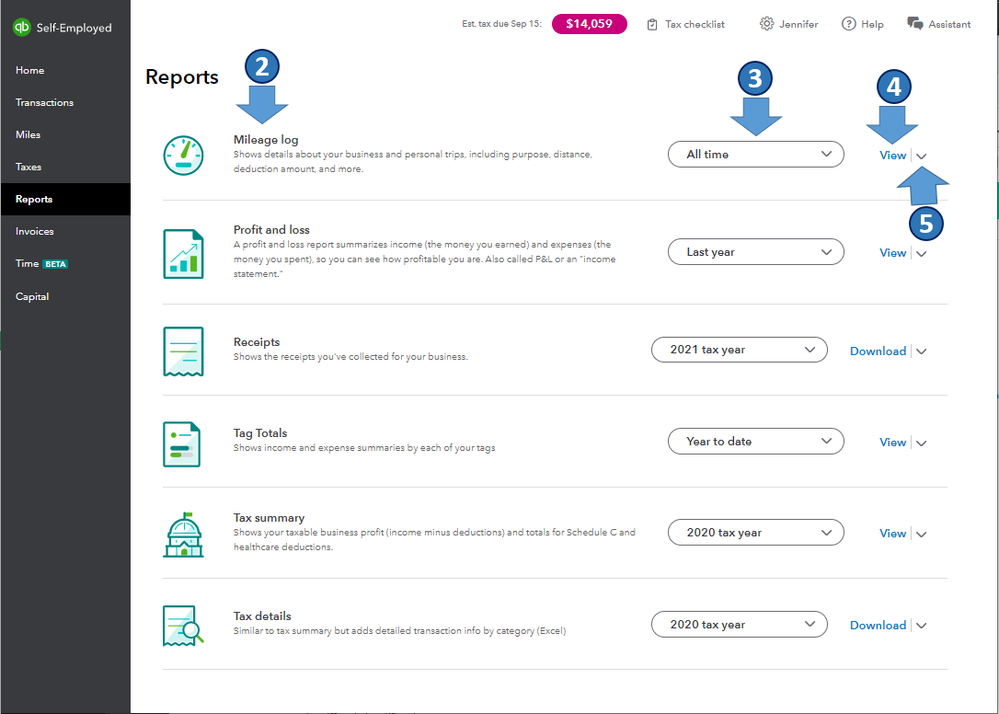Expand the arrow next to Receipts Download

[921, 352]
